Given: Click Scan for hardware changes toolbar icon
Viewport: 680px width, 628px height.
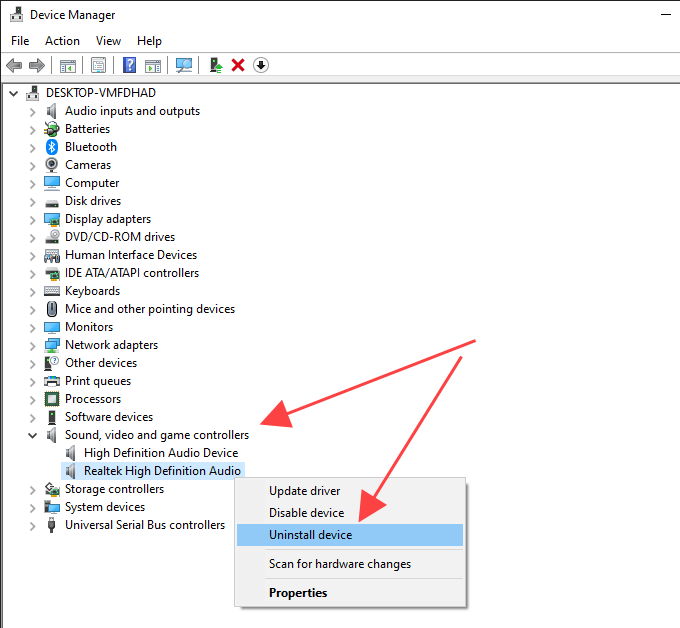Looking at the screenshot, I should point(184,65).
